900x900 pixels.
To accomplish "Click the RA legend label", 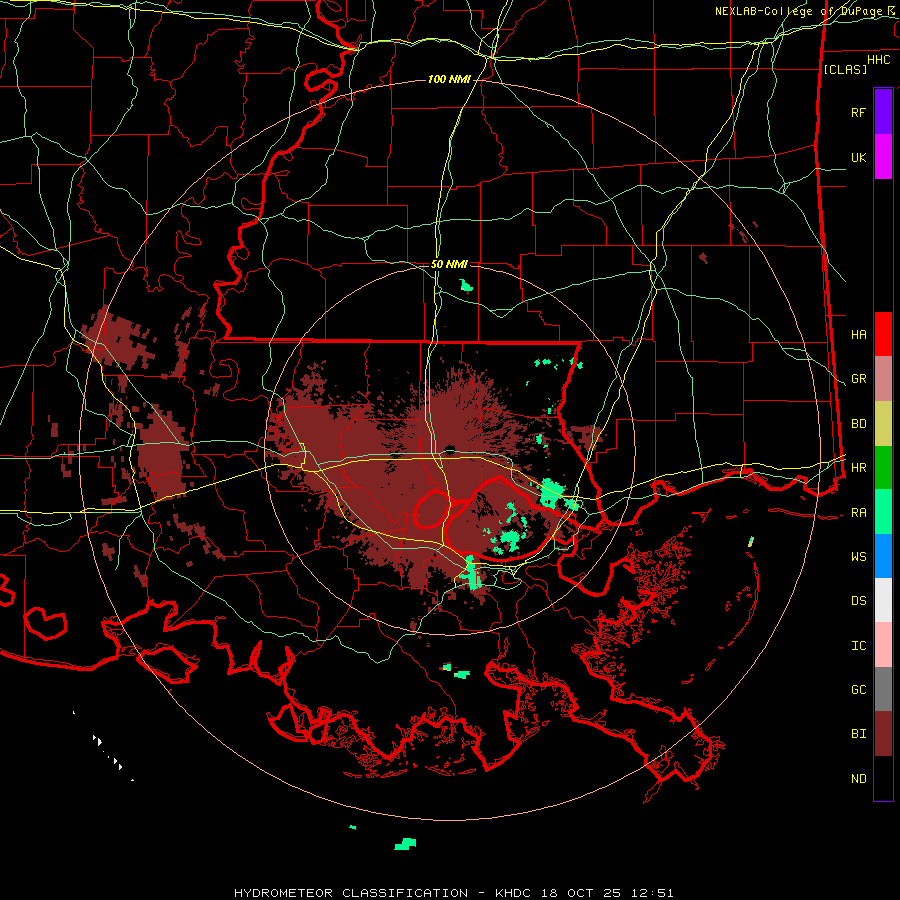I will [x=858, y=513].
